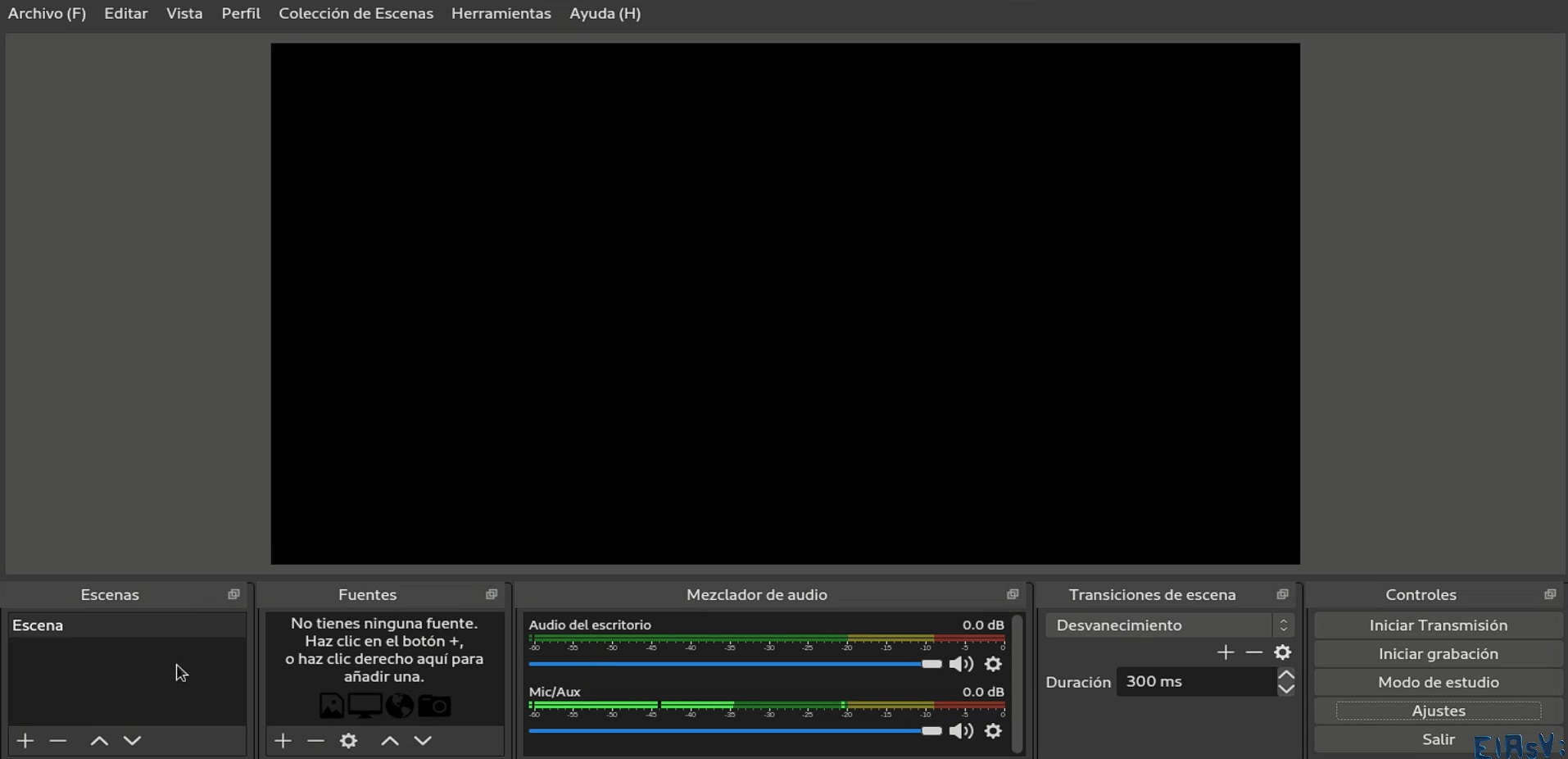Undock the Escenas panel

coord(233,594)
